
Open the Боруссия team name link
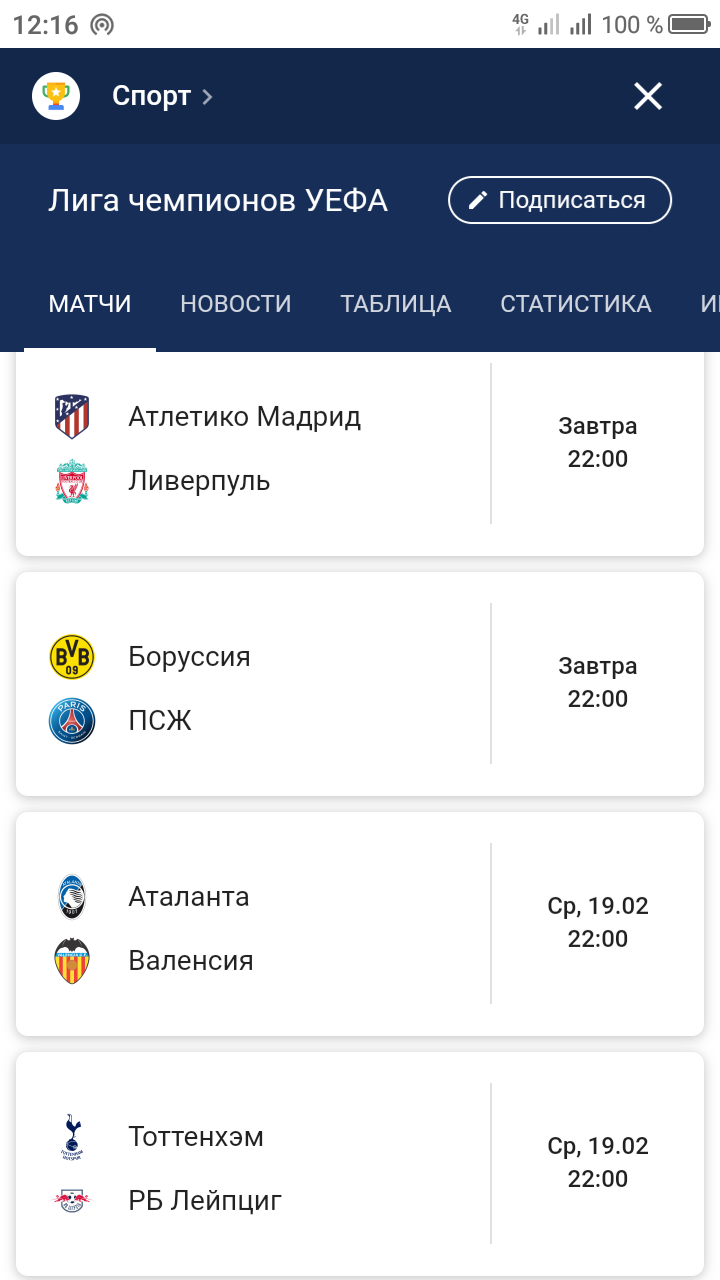coord(189,657)
